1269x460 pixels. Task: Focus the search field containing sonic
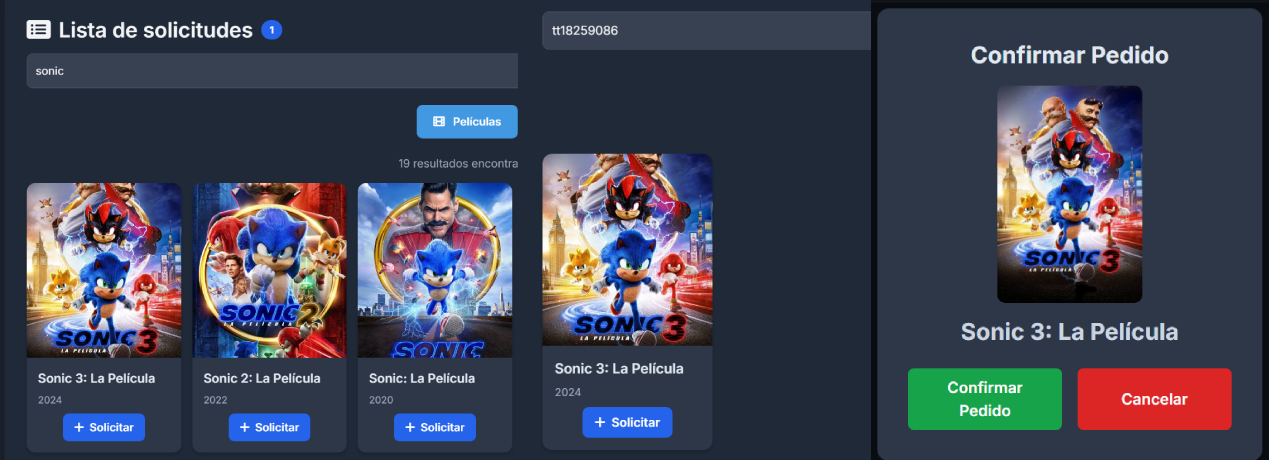click(270, 71)
